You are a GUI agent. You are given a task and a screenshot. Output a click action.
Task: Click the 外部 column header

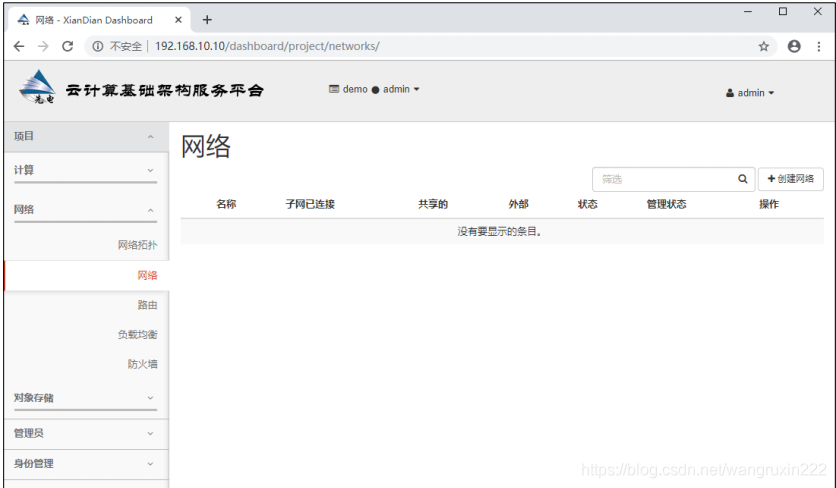[x=518, y=204]
